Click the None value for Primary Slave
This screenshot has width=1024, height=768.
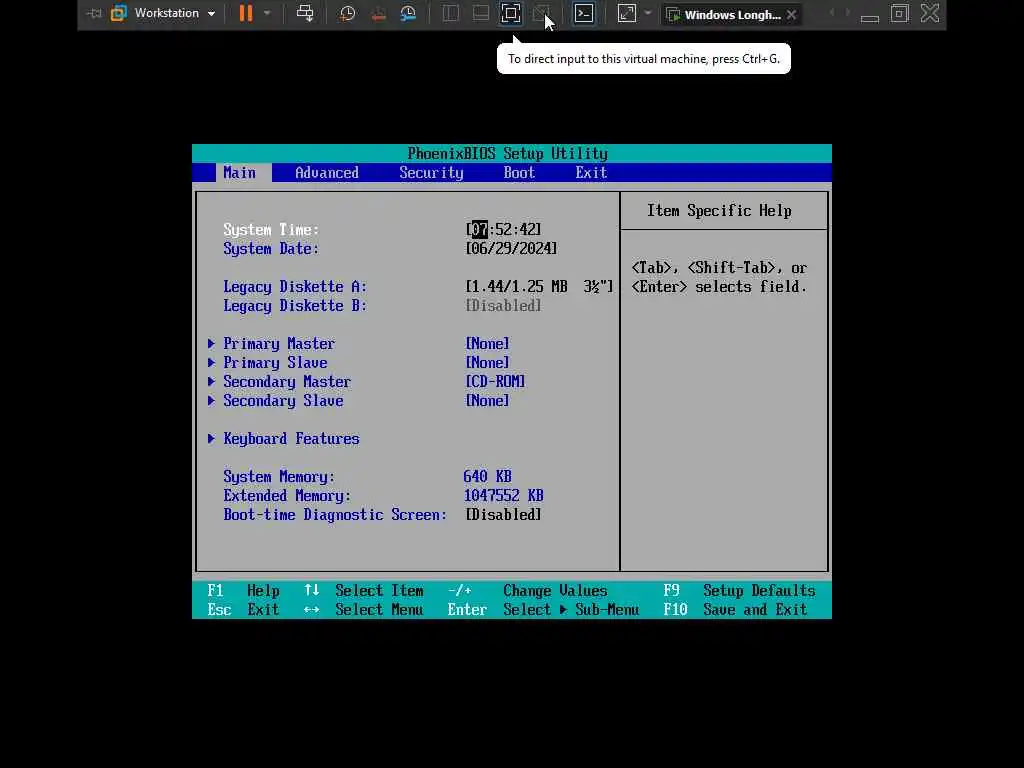[x=487, y=362]
